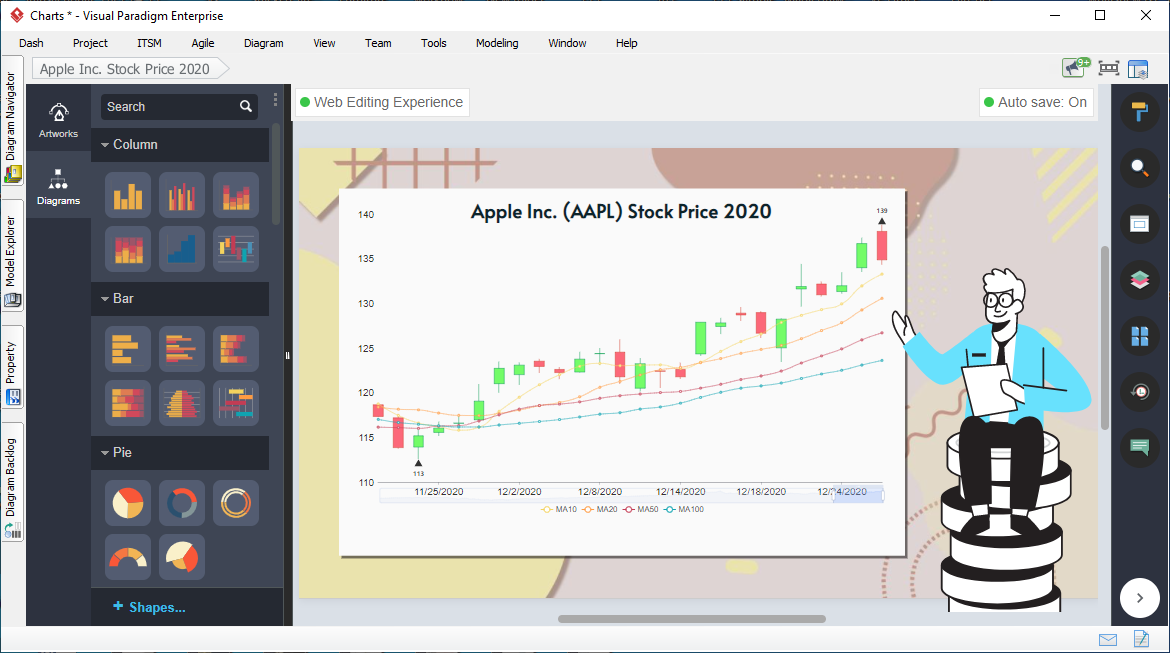Screen dimensions: 1170x653
Task: Click the palette splitter collapse handle
Action: tap(287, 356)
